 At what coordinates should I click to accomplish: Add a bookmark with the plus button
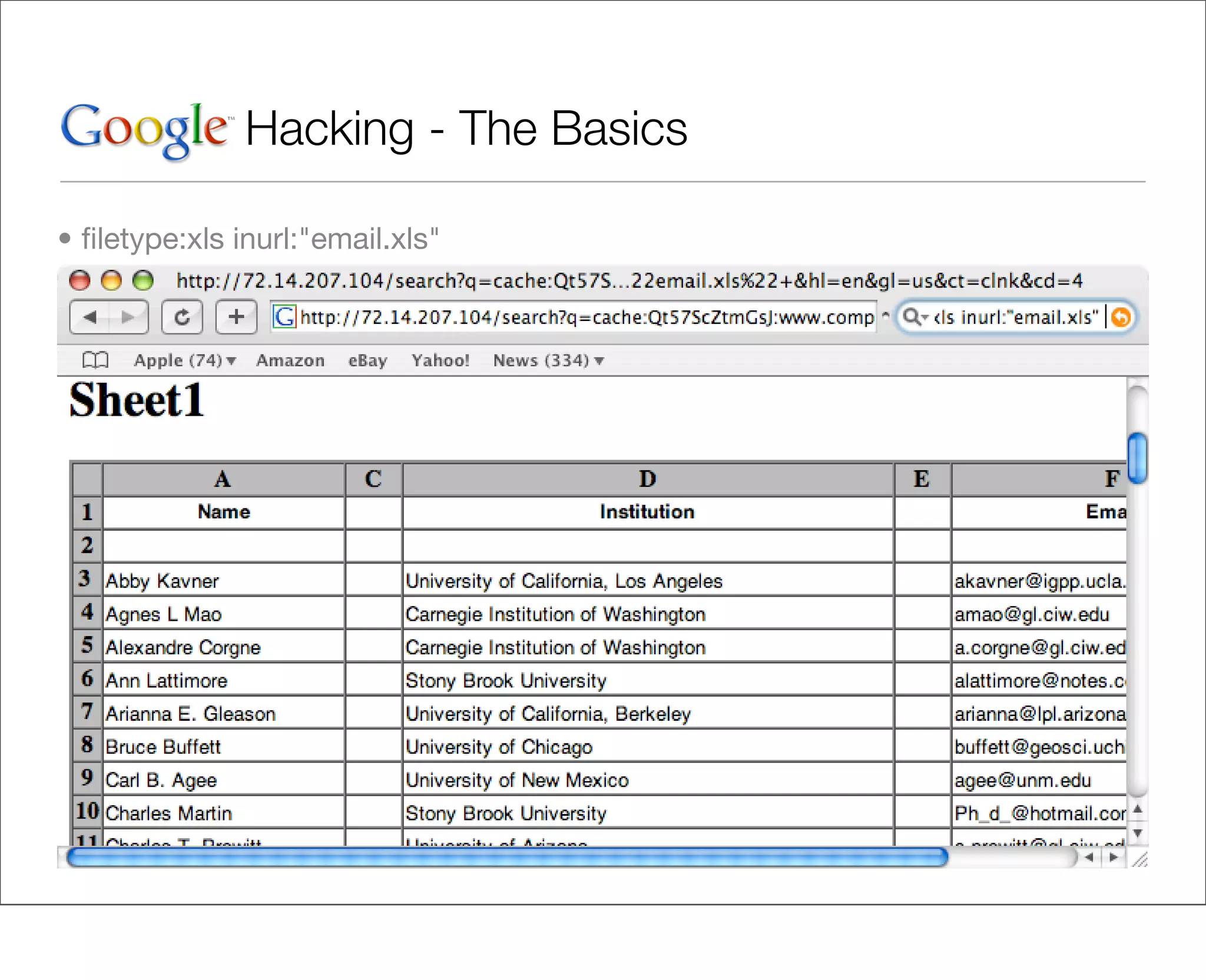pyautogui.click(x=236, y=317)
